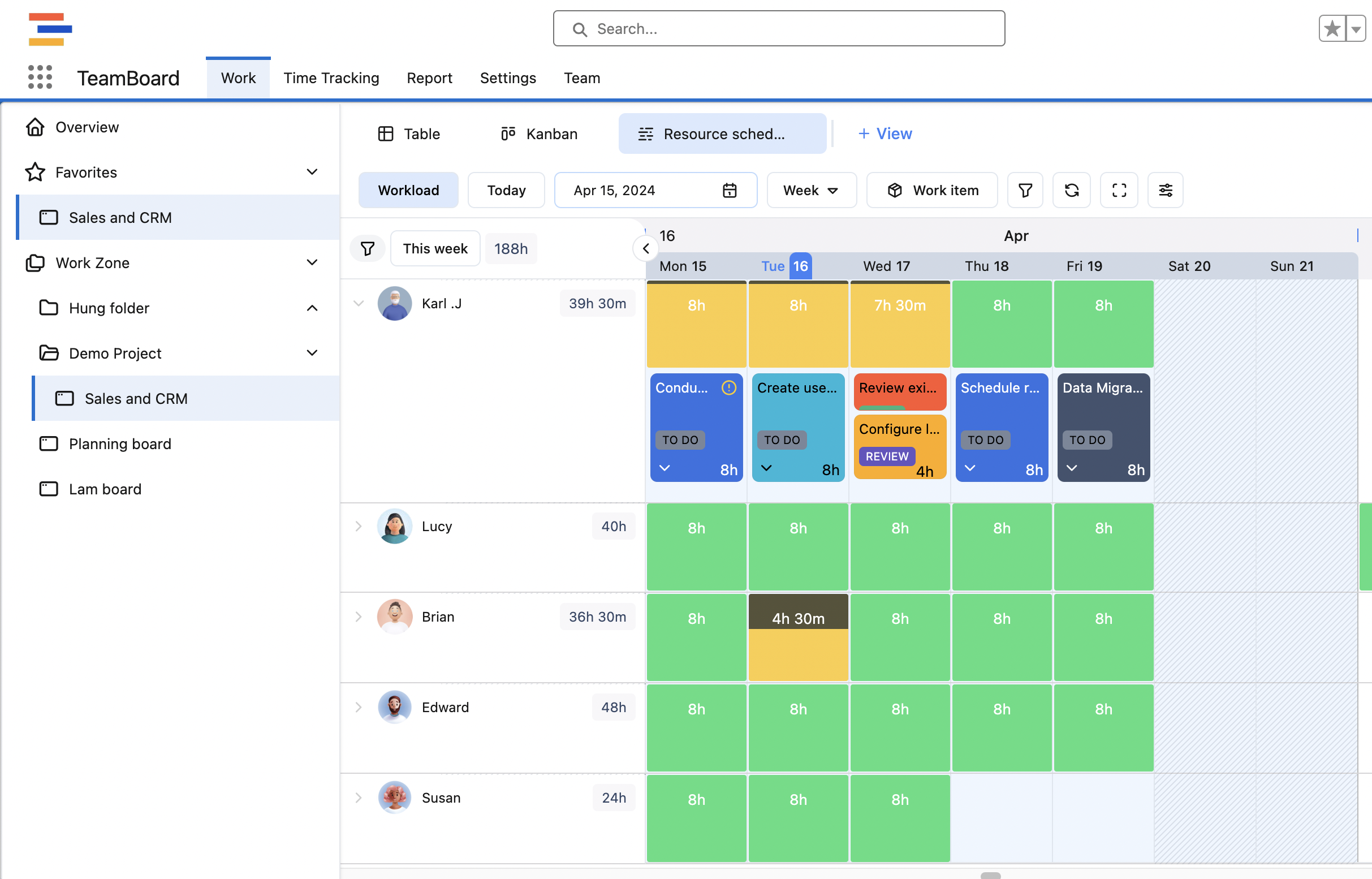Click the refresh sync icon
Screen dimensions: 1372x879
[x=1071, y=190]
